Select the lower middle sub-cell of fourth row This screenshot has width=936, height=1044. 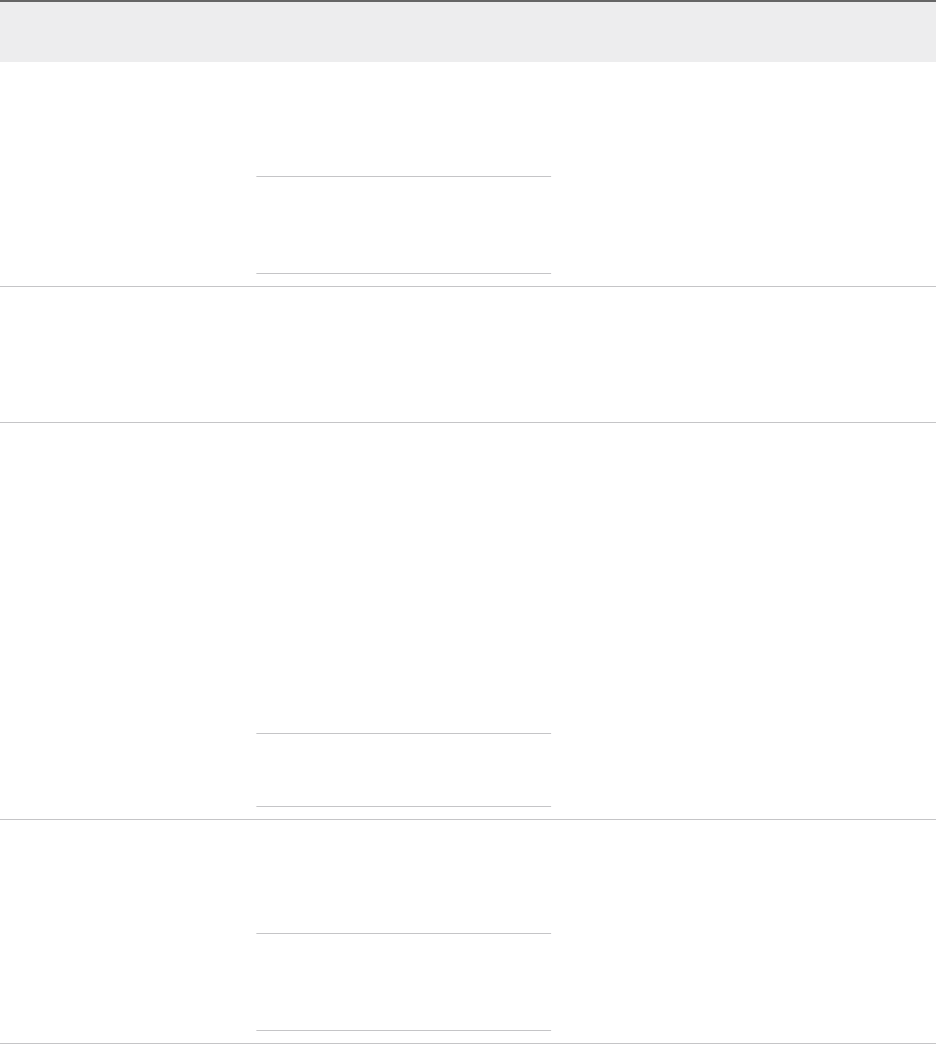(403, 982)
